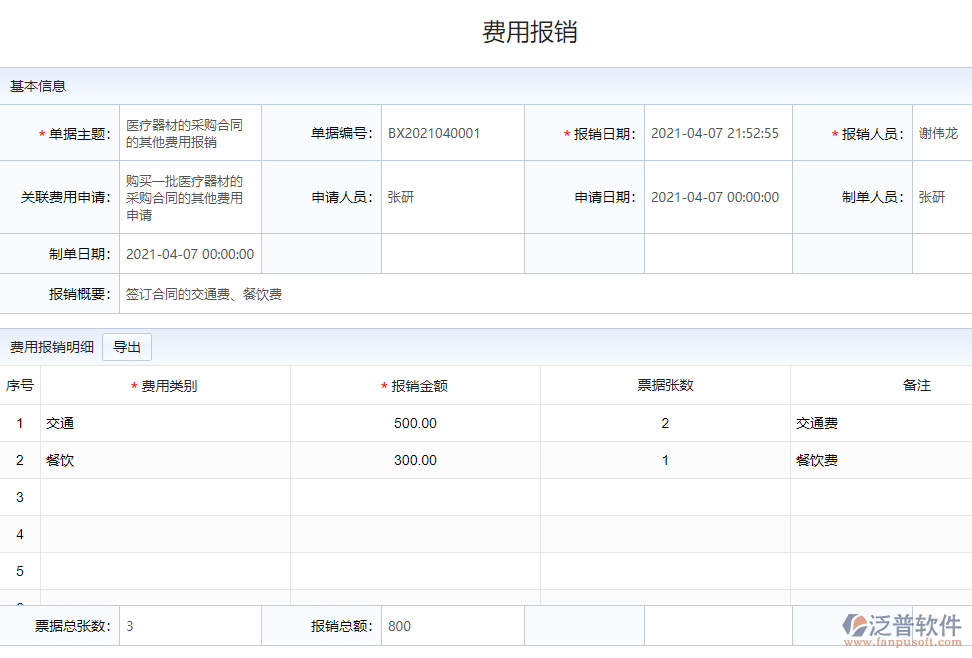
Task: Click the 导出 export button
Action: click(x=127, y=347)
